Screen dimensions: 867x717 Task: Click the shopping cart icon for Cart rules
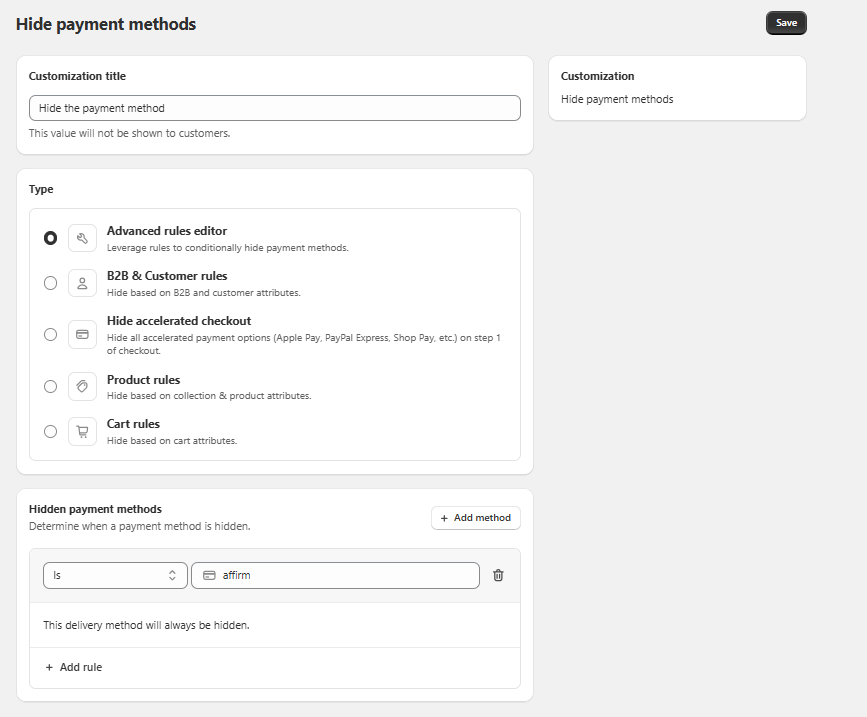click(82, 431)
